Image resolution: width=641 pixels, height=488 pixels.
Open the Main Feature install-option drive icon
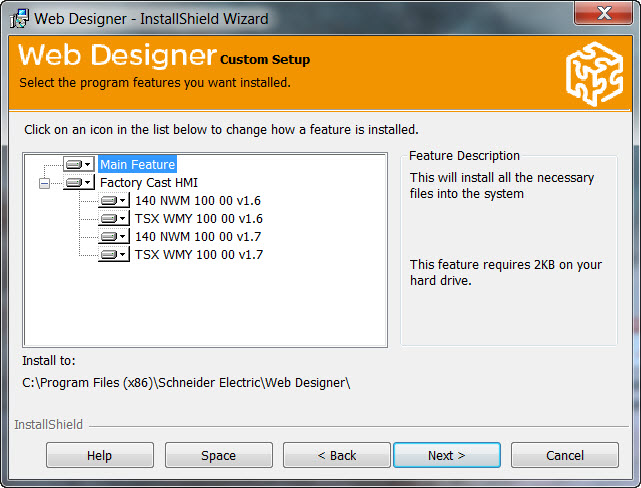(x=79, y=164)
